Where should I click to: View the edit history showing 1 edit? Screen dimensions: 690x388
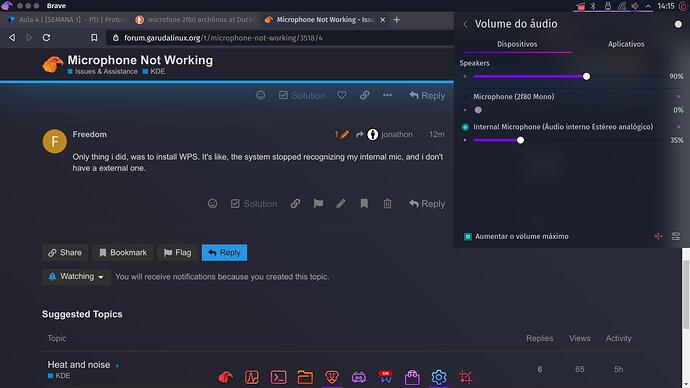click(x=342, y=135)
